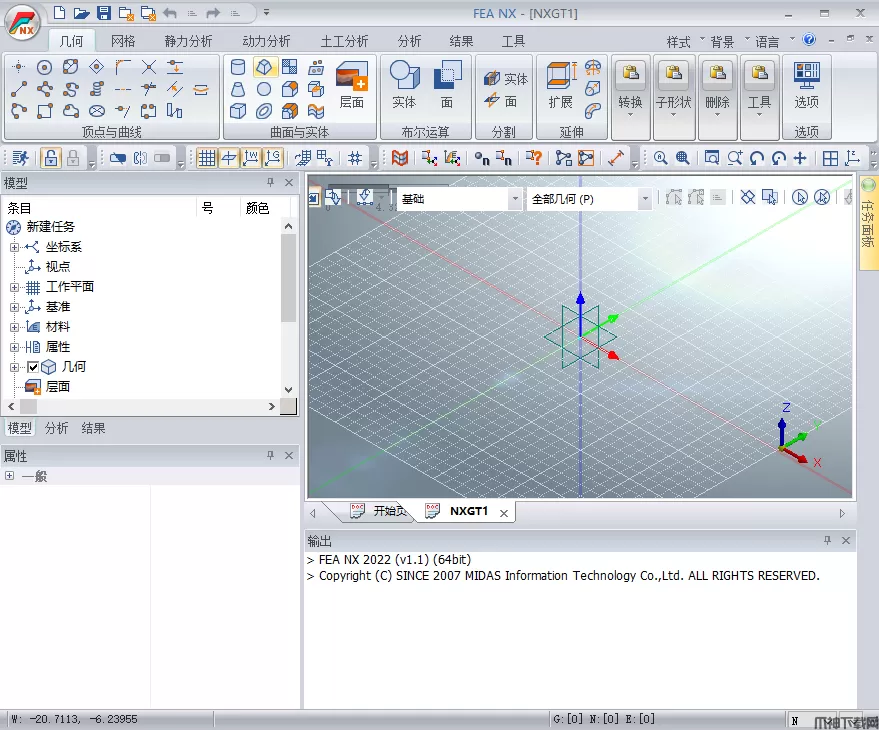879x730 pixels.
Task: Uncheck the 几何 checkbox in model tree
Action: 33,367
